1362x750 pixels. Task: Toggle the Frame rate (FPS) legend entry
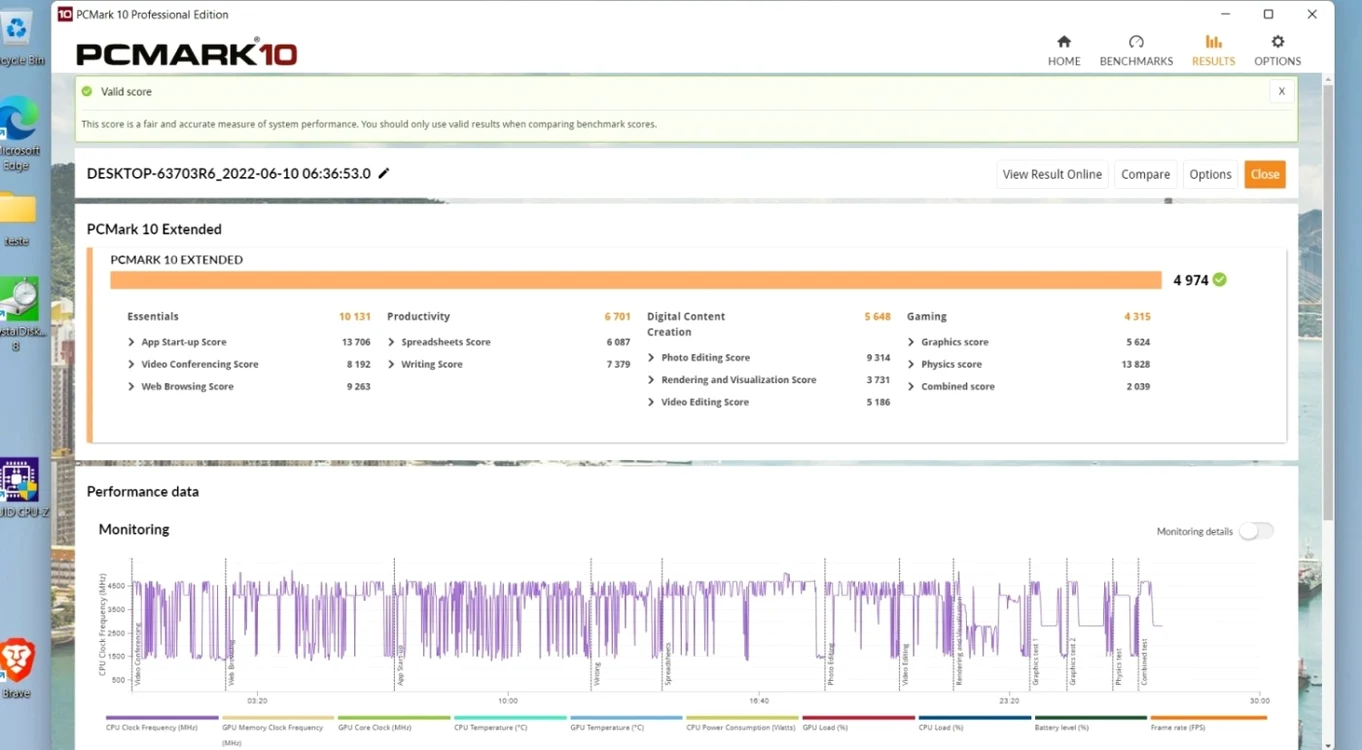pos(1208,725)
